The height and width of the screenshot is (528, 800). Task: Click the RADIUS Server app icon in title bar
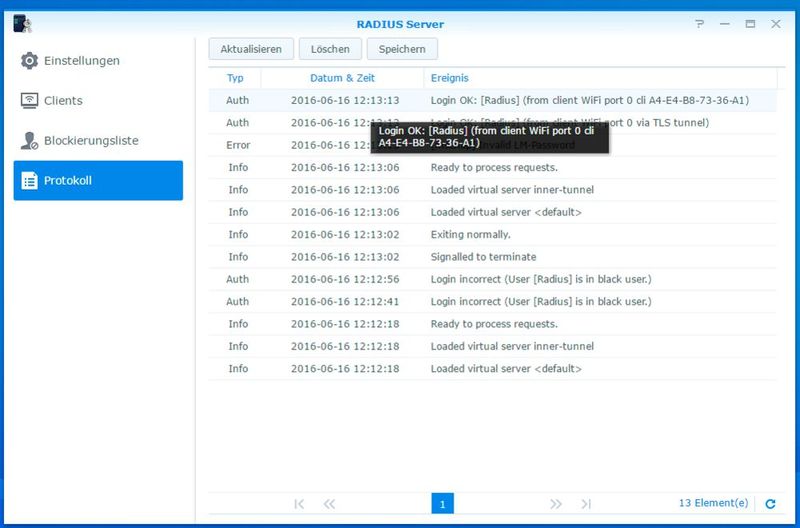coord(22,23)
